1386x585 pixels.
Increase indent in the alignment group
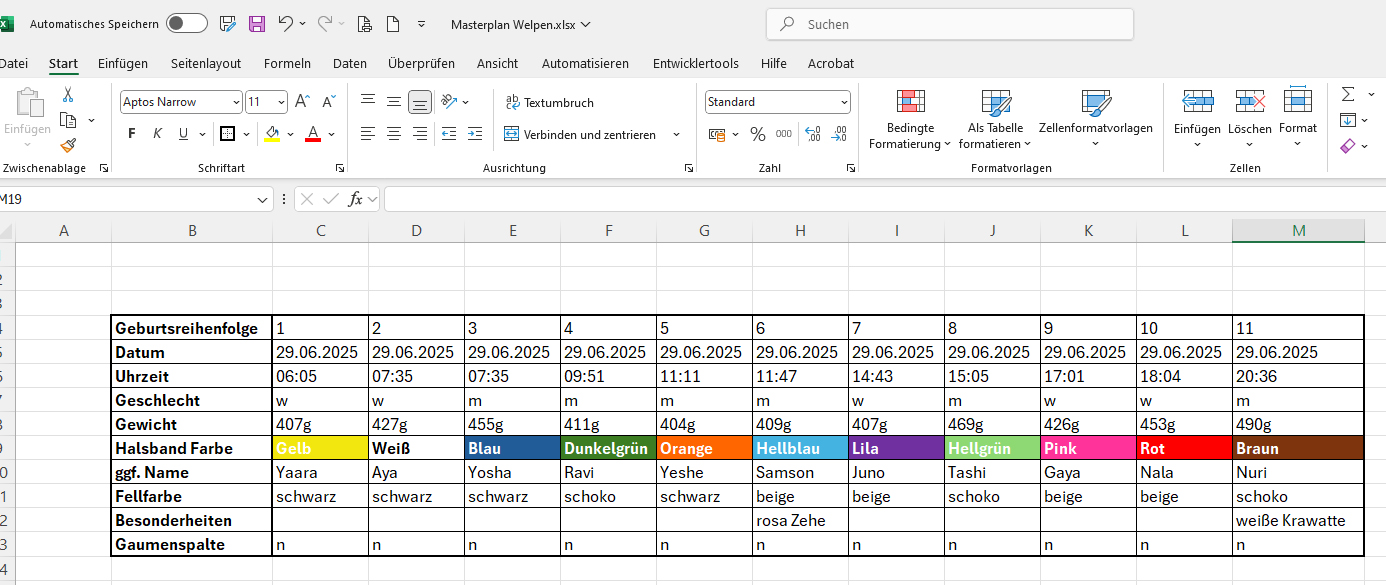pyautogui.click(x=473, y=134)
